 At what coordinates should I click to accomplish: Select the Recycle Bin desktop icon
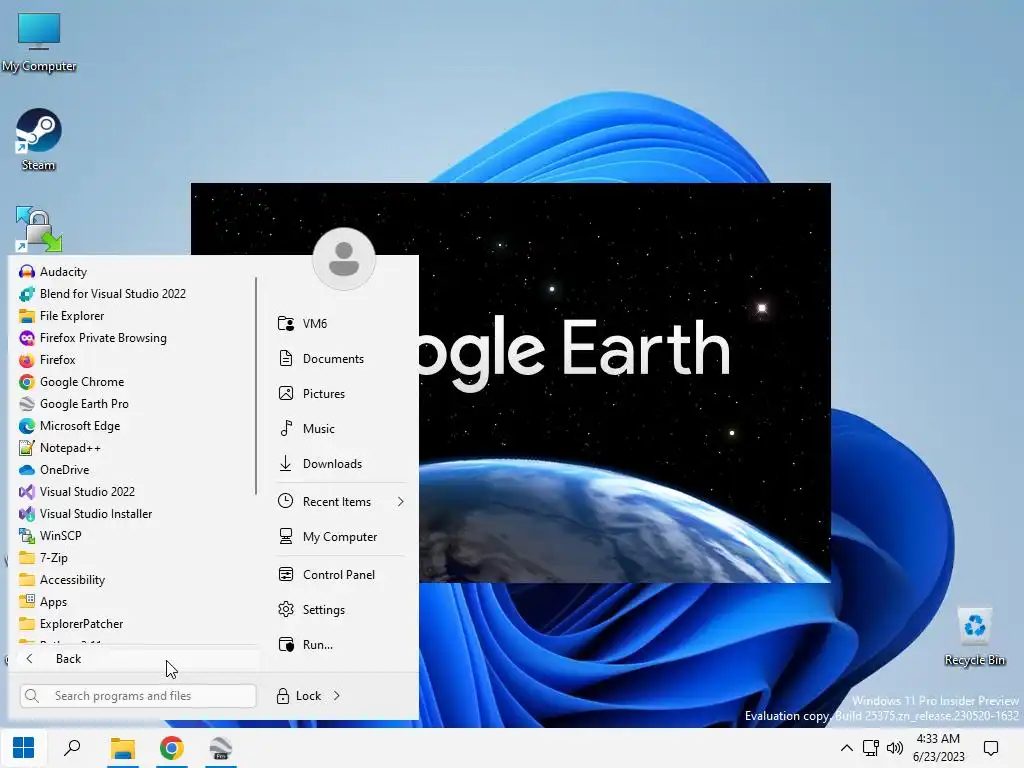tap(974, 637)
